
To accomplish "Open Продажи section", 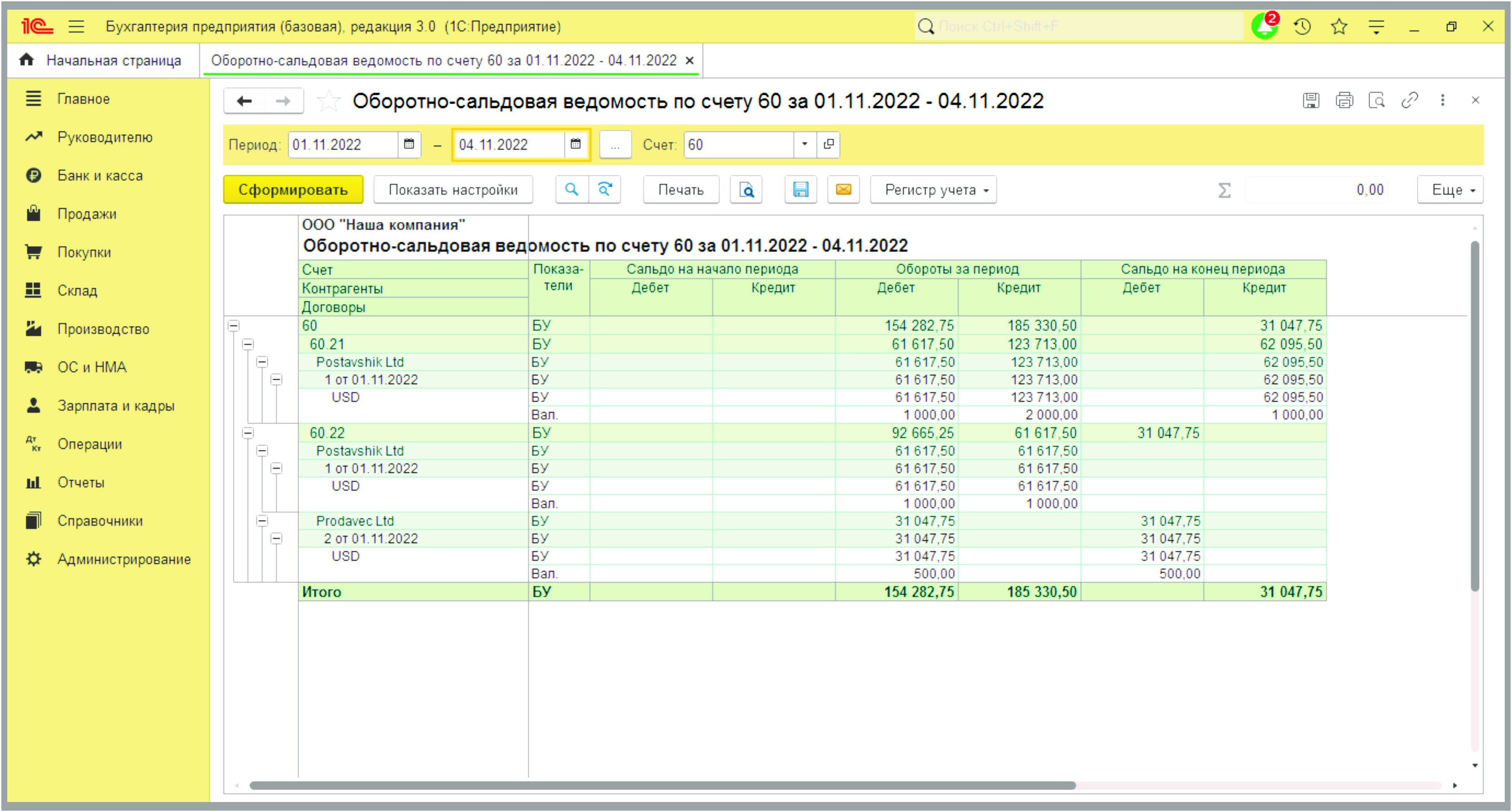I will 86,213.
